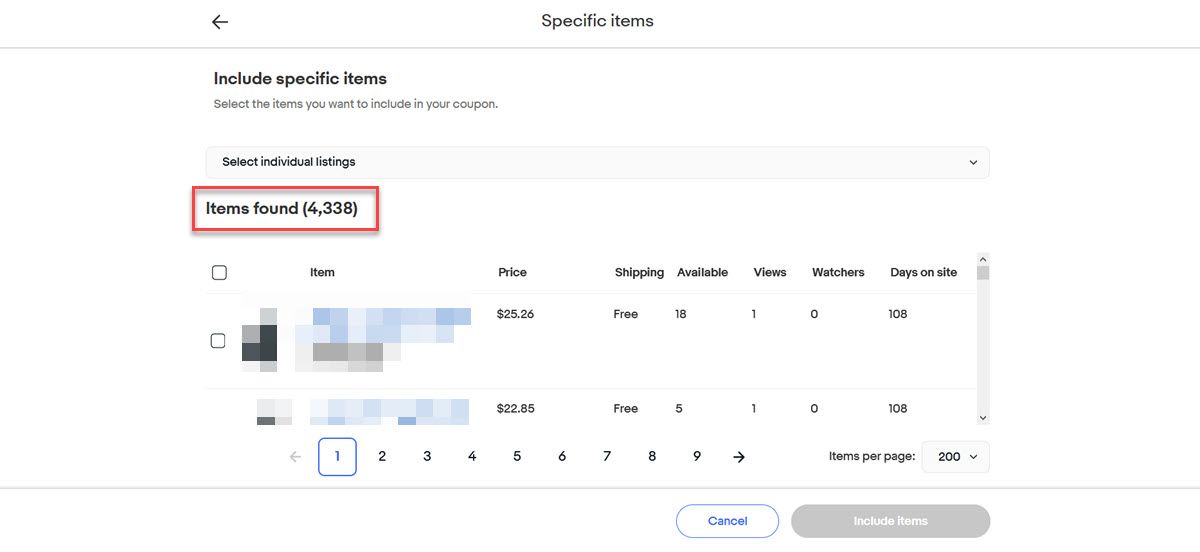Click the Days on site column header

923,272
